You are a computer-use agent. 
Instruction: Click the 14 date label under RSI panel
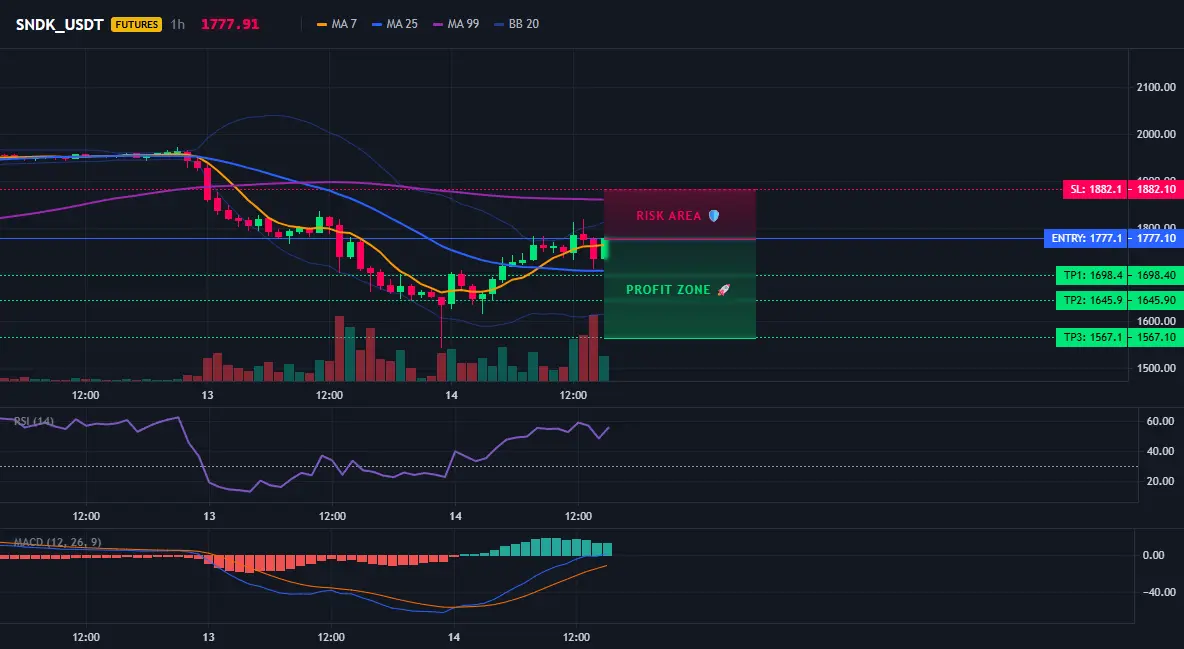pos(455,516)
